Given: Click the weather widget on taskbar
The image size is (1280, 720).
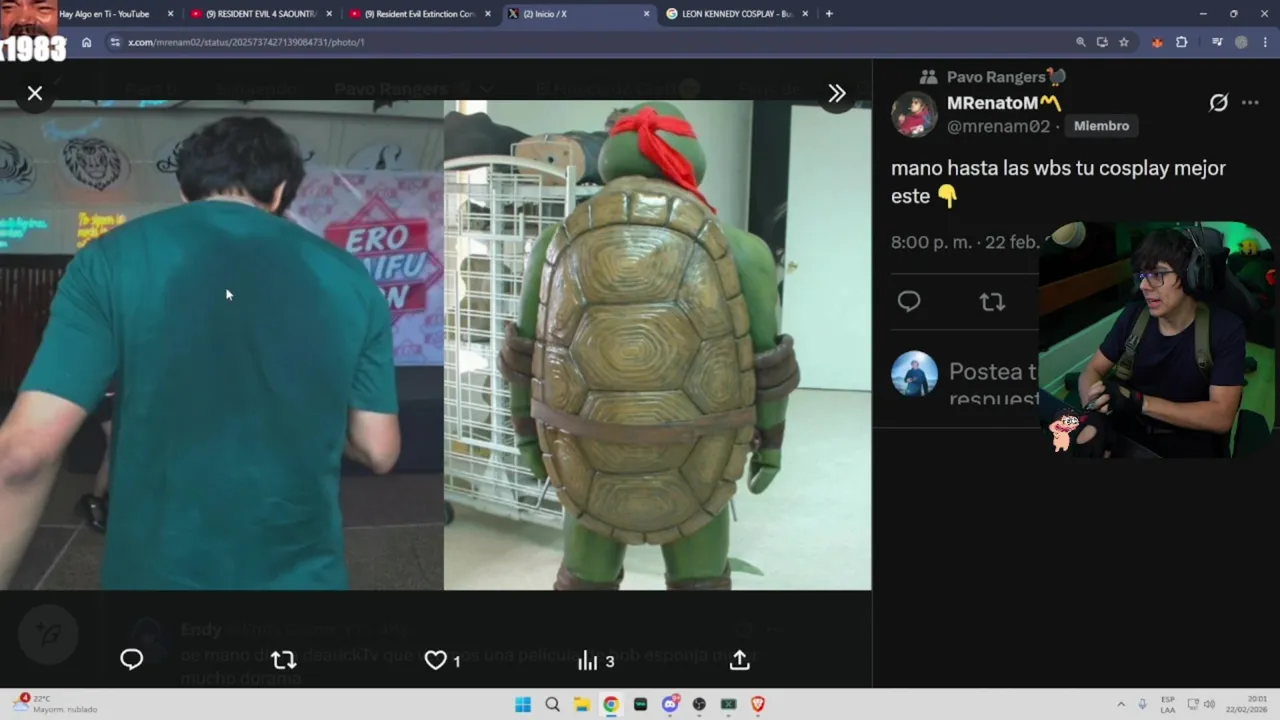Looking at the screenshot, I should (56, 704).
